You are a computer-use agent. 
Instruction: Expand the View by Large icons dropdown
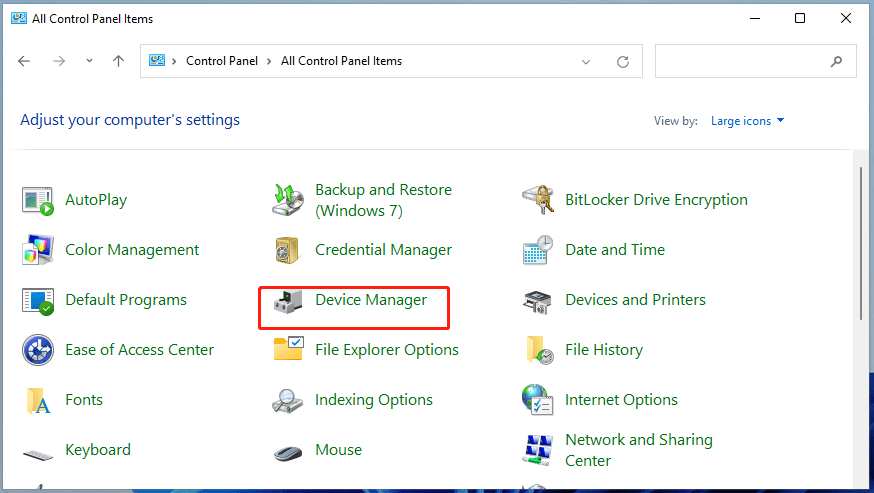[x=747, y=121]
